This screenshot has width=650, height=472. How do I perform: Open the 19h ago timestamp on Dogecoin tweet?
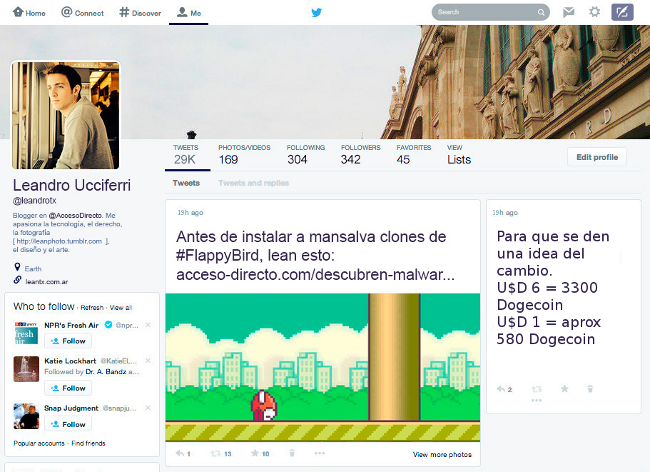point(505,213)
